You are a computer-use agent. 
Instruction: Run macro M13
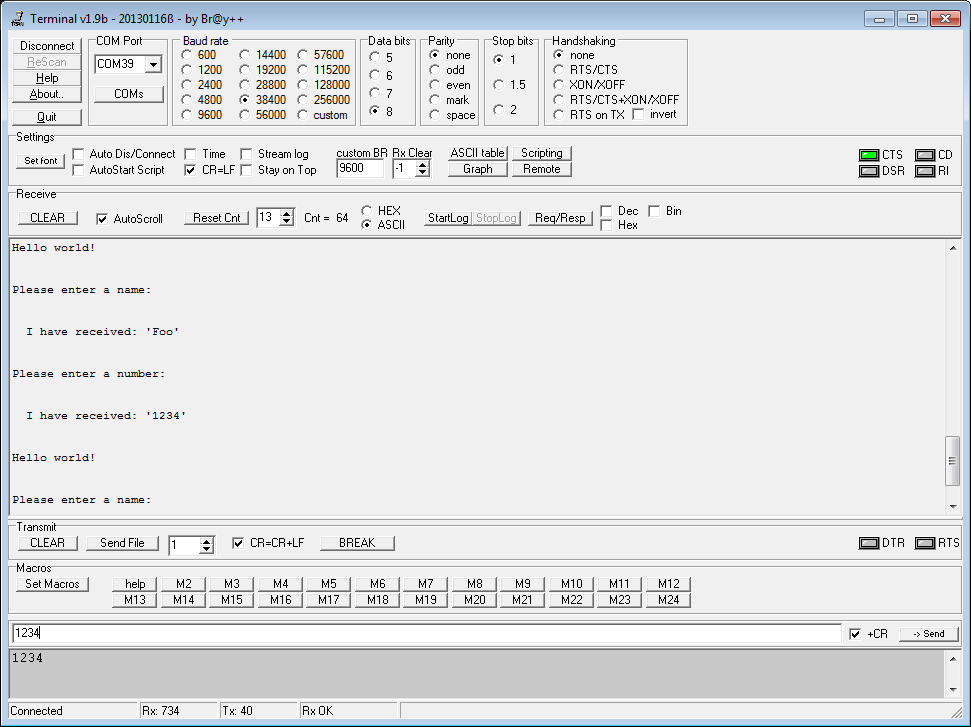[x=134, y=600]
